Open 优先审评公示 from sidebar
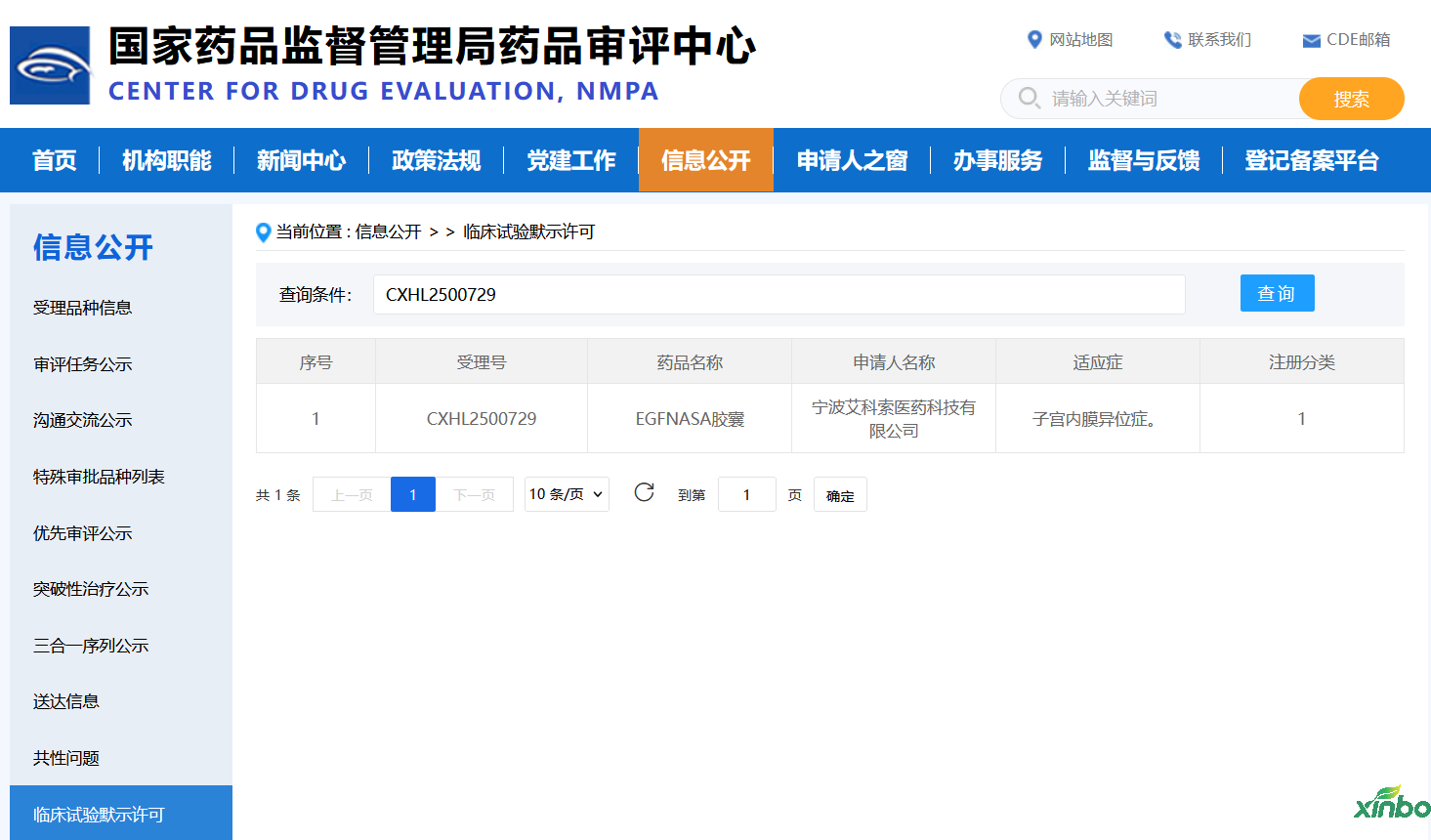This screenshot has width=1431, height=840. 82,533
